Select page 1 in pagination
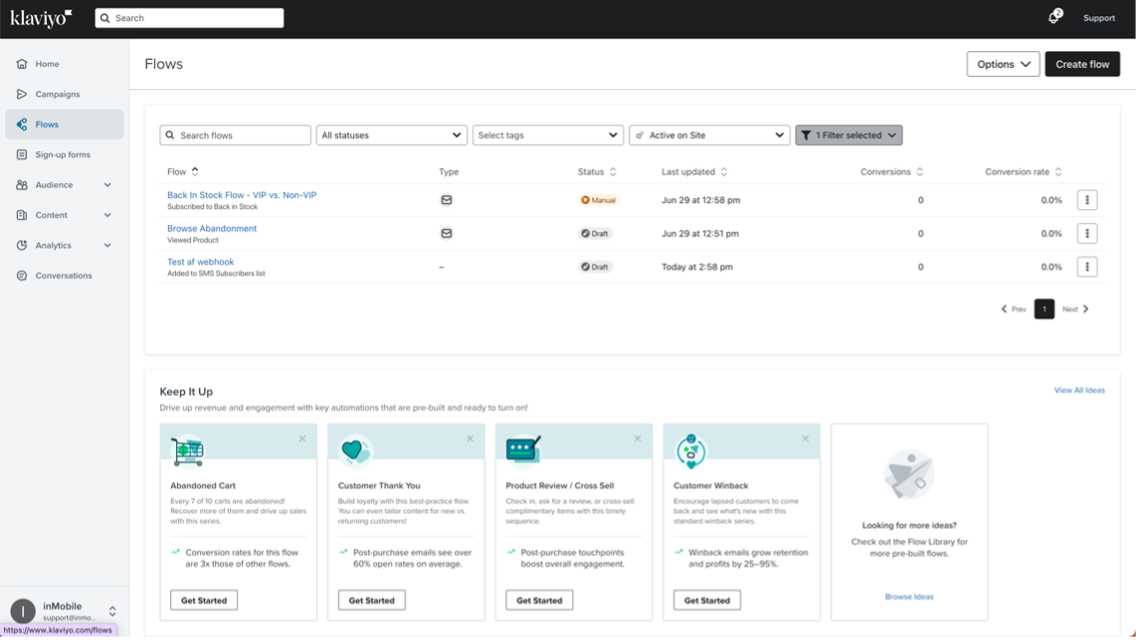This screenshot has width=1139, height=641. (1044, 309)
